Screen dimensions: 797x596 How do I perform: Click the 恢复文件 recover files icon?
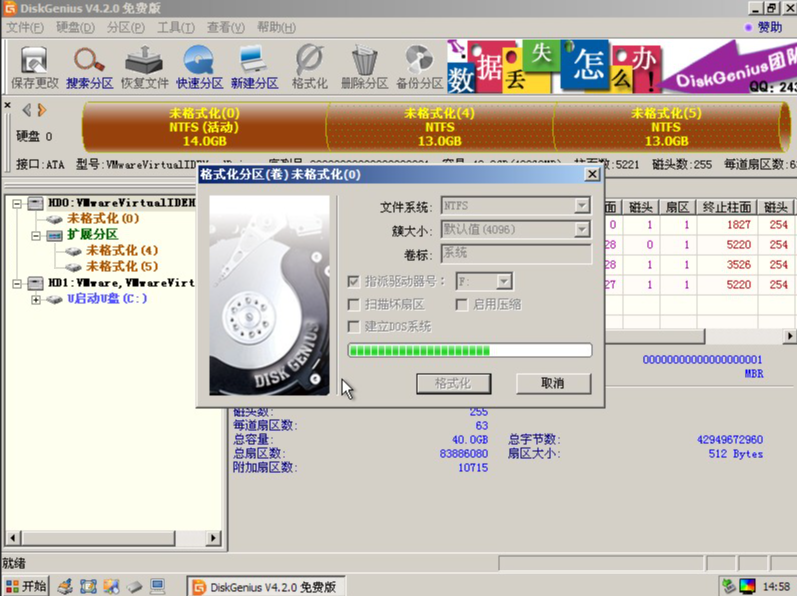coord(145,66)
